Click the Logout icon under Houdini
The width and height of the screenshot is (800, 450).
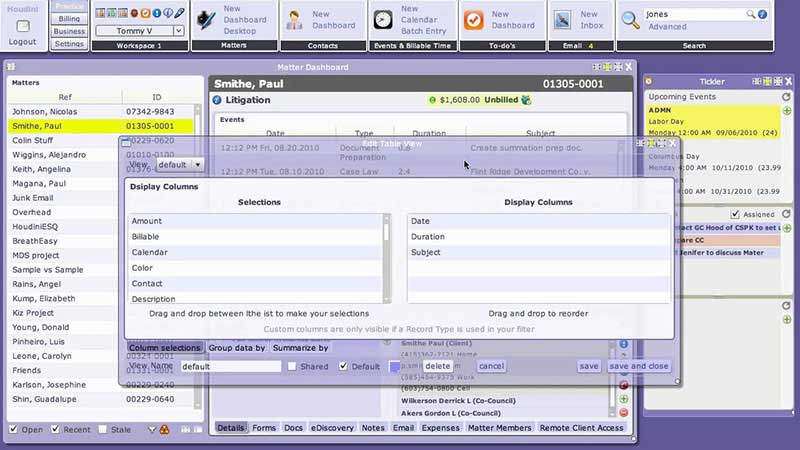[x=23, y=26]
